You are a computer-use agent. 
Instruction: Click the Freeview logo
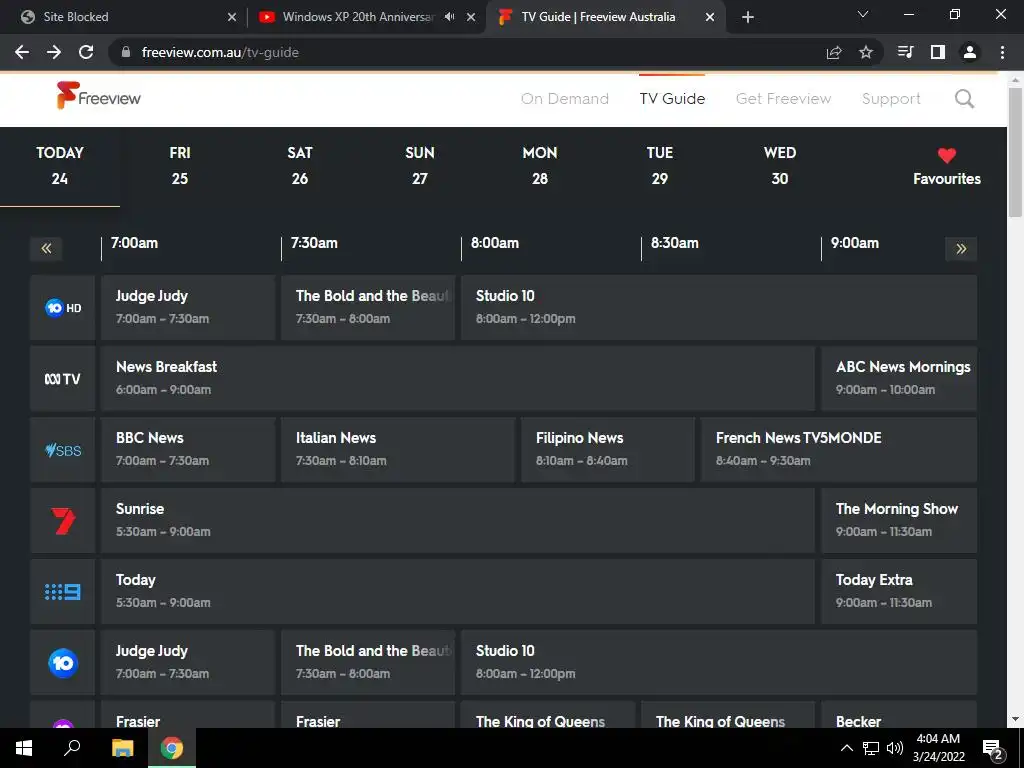[x=99, y=96]
